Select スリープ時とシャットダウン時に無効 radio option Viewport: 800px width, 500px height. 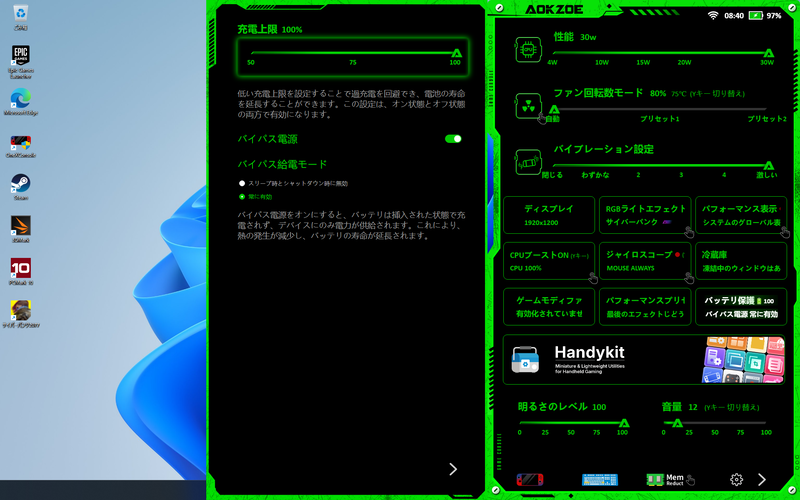(x=293, y=183)
